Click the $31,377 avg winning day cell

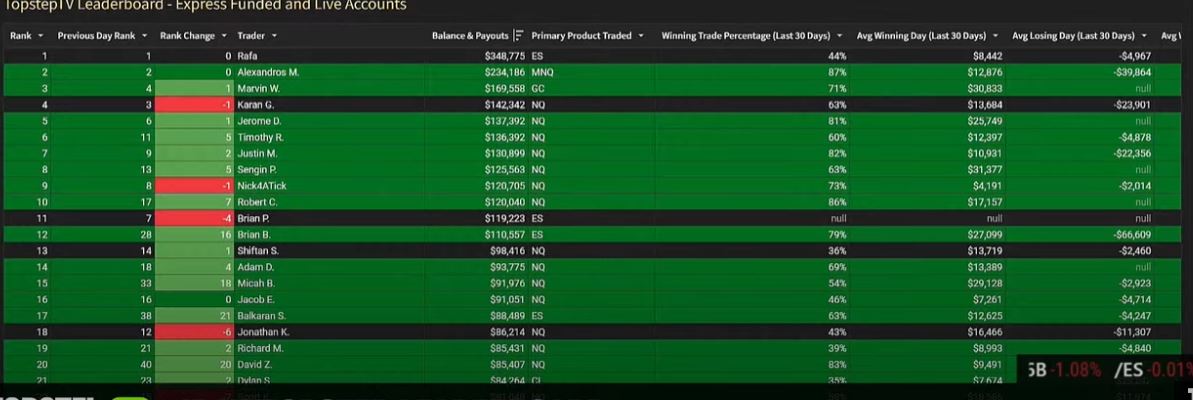click(x=987, y=170)
